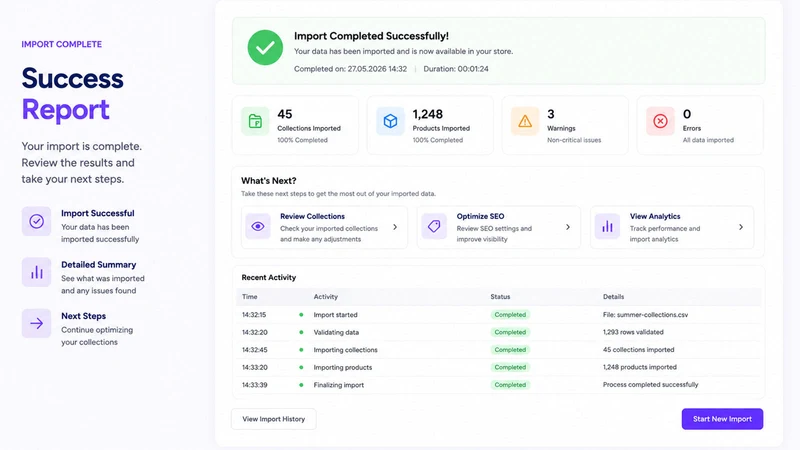Click the green dot beside Import started
This screenshot has height=450, width=800.
click(x=301, y=315)
